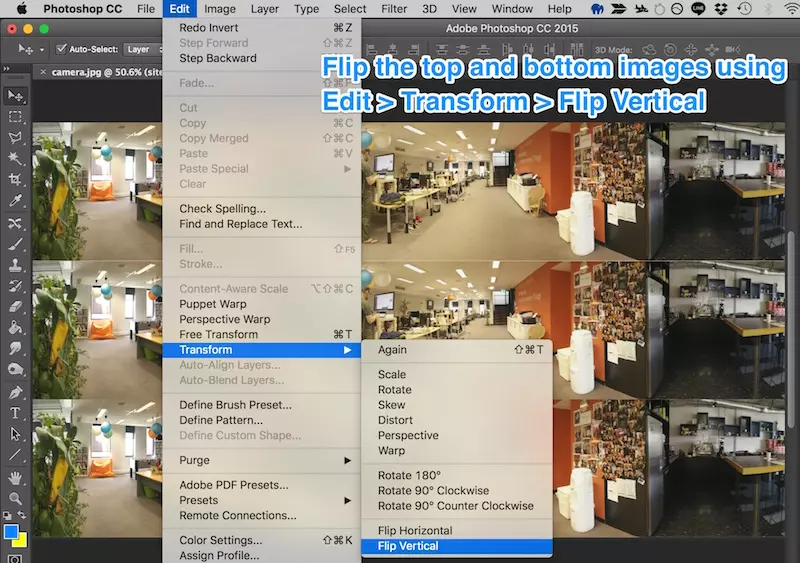
Task: Select the Crop tool
Action: (15, 179)
